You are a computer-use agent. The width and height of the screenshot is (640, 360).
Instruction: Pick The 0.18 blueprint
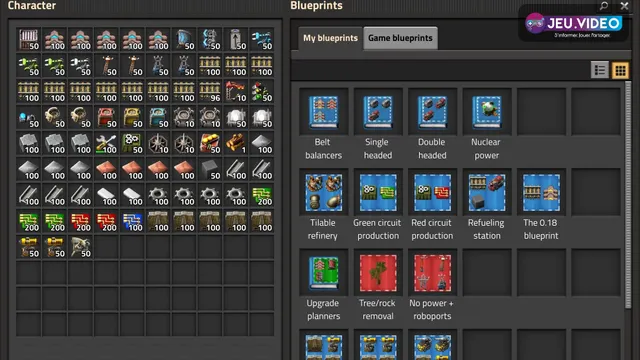[541, 192]
